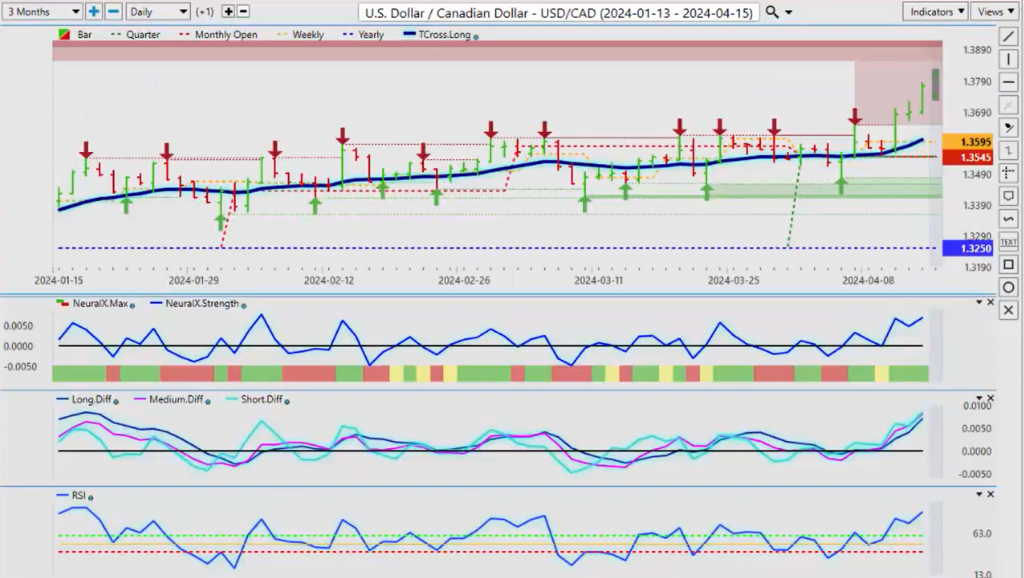Open the Views menu
This screenshot has width=1024, height=578.
(995, 12)
